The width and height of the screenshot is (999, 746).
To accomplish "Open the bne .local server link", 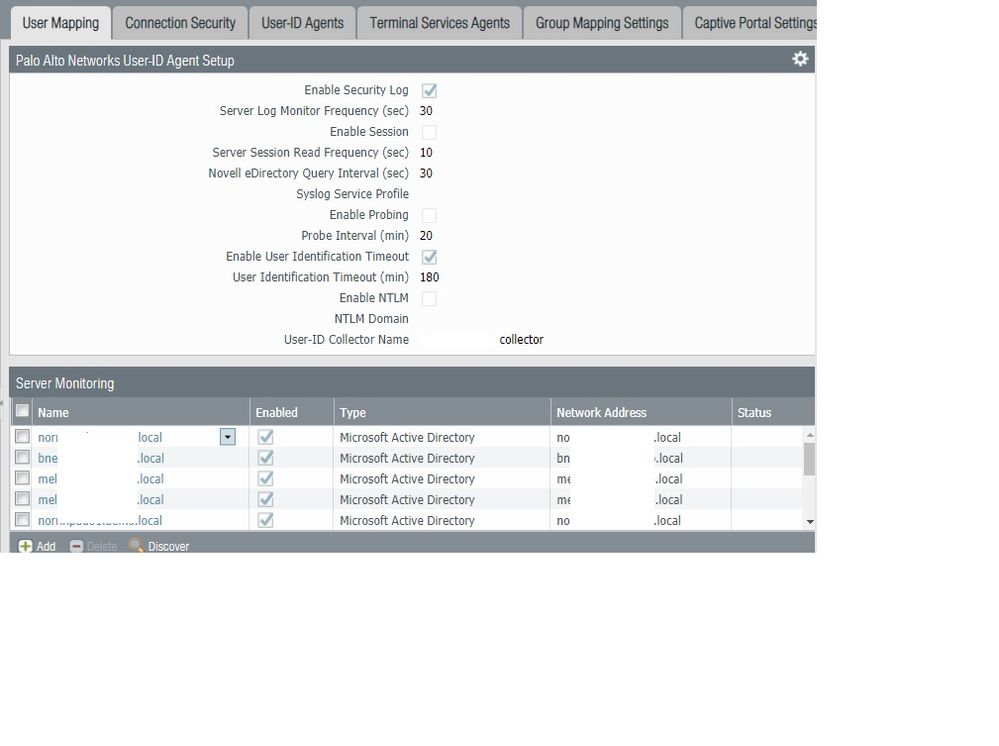I will (x=101, y=458).
